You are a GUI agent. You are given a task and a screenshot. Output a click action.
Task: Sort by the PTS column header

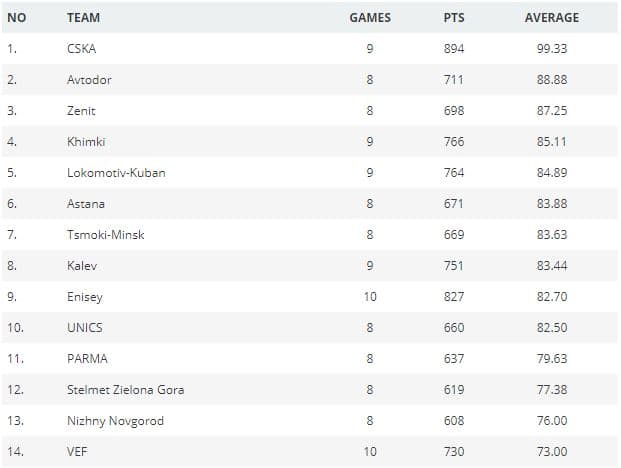tap(453, 17)
